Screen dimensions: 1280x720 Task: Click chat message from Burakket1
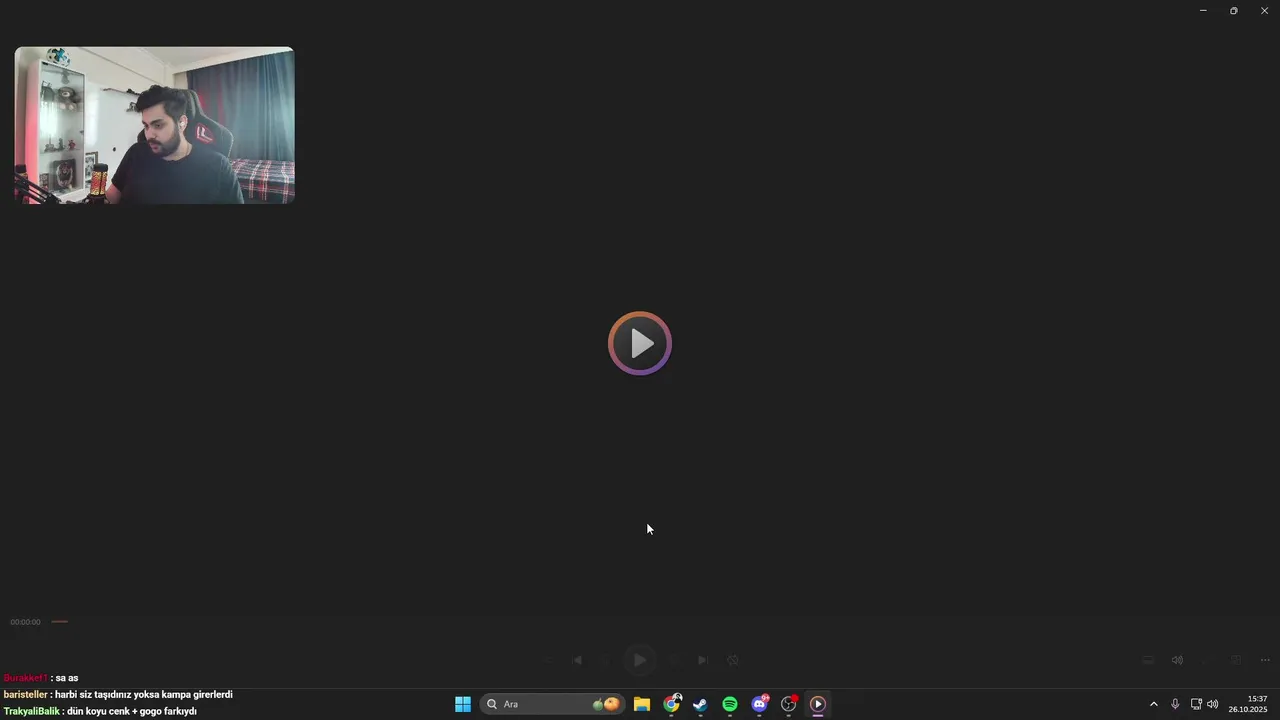(41, 678)
